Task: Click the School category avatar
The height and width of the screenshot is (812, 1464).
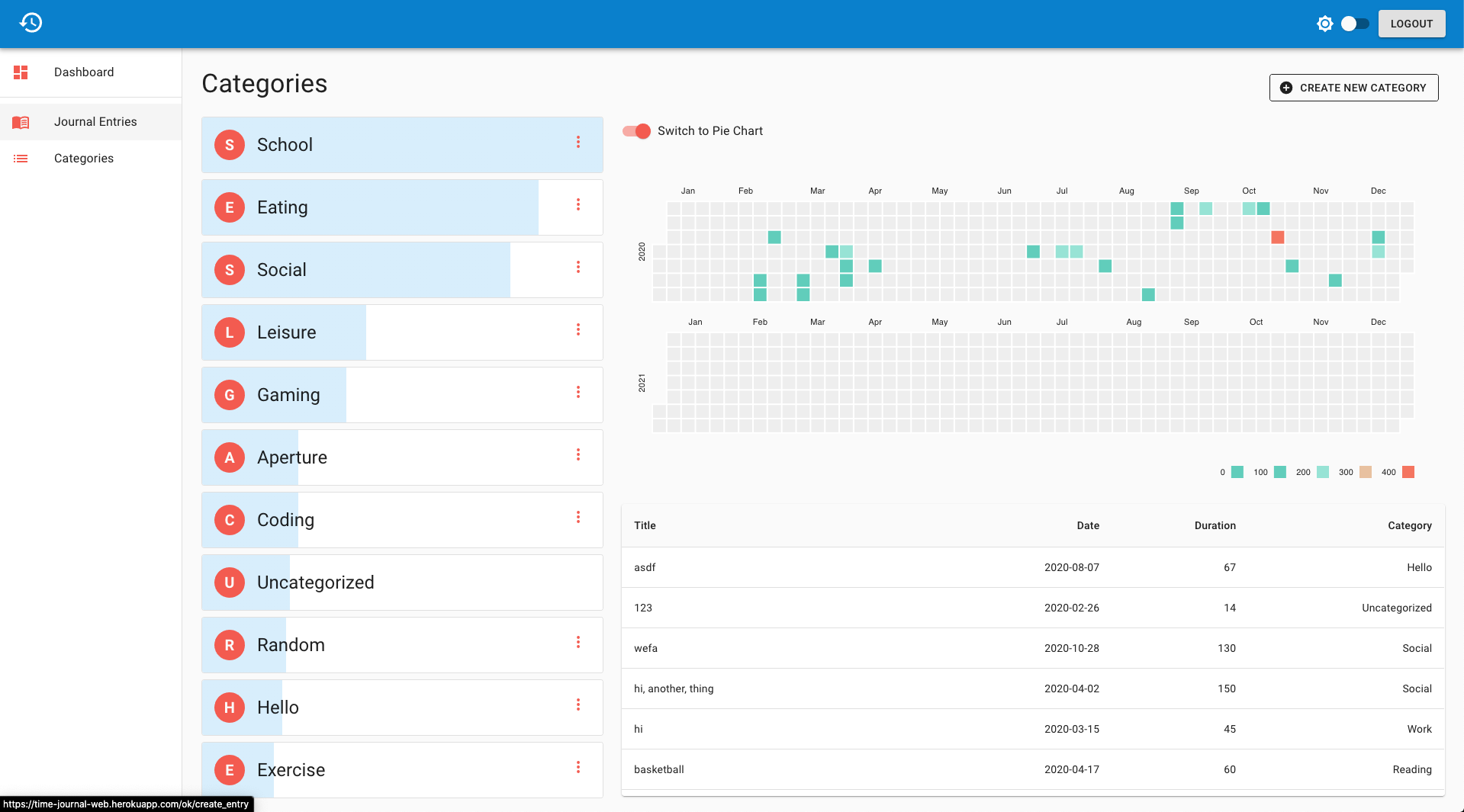Action: pyautogui.click(x=230, y=145)
